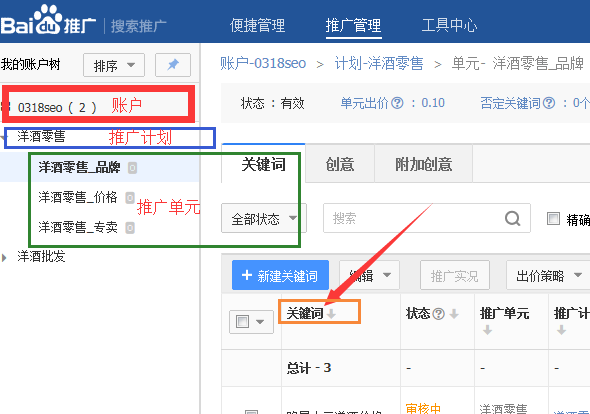Select 洋酒批发 plan in tree
Image resolution: width=590 pixels, height=414 pixels.
[x=41, y=257]
